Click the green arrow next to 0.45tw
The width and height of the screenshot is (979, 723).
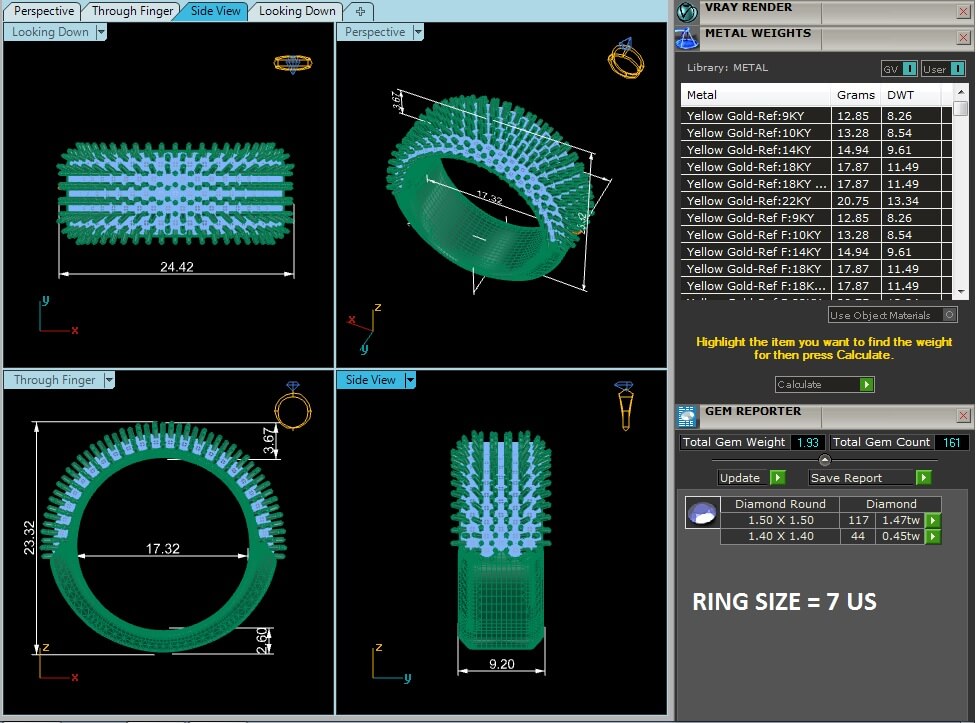coord(932,537)
